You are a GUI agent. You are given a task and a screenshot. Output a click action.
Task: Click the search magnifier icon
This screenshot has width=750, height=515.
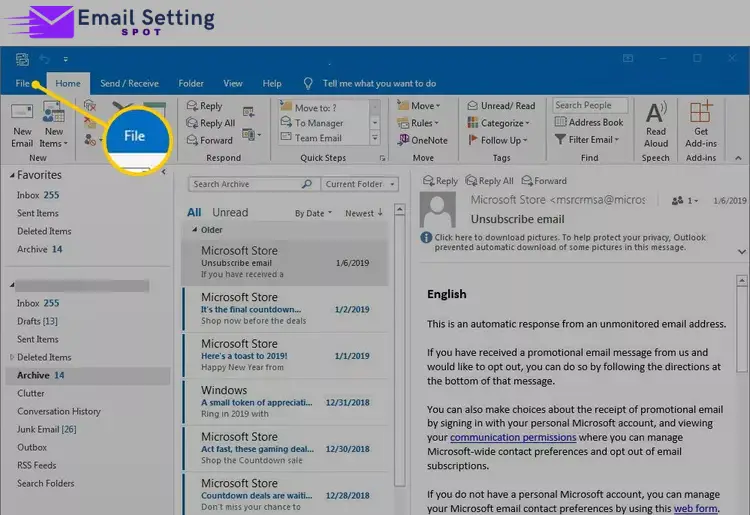point(307,184)
